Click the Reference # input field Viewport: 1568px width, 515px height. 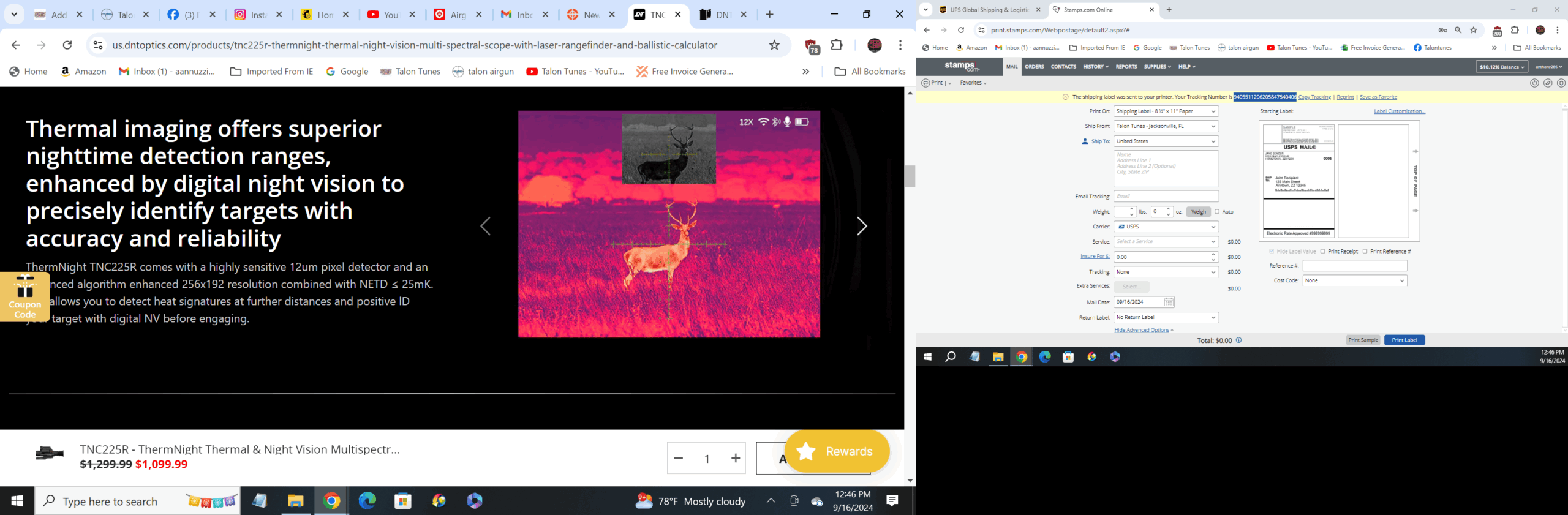click(x=1355, y=266)
